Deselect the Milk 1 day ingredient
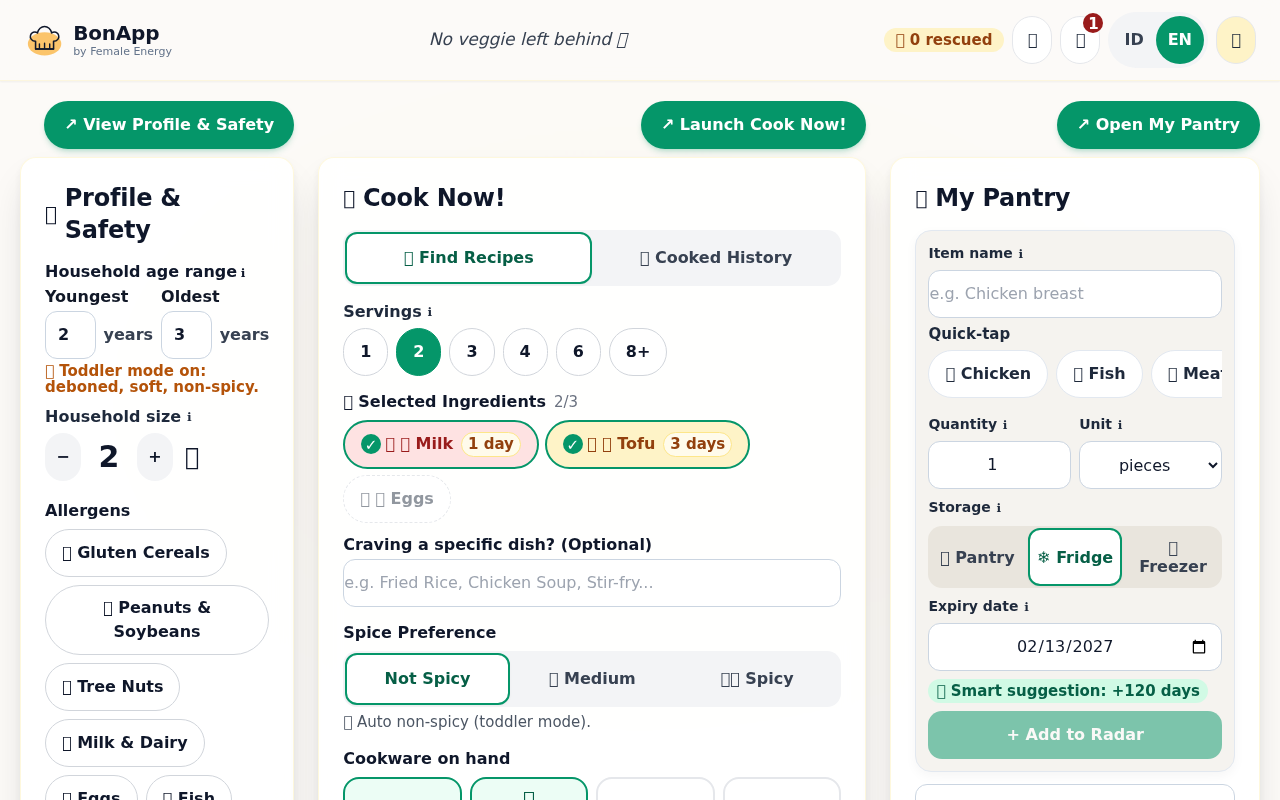The width and height of the screenshot is (1280, 800). click(441, 444)
